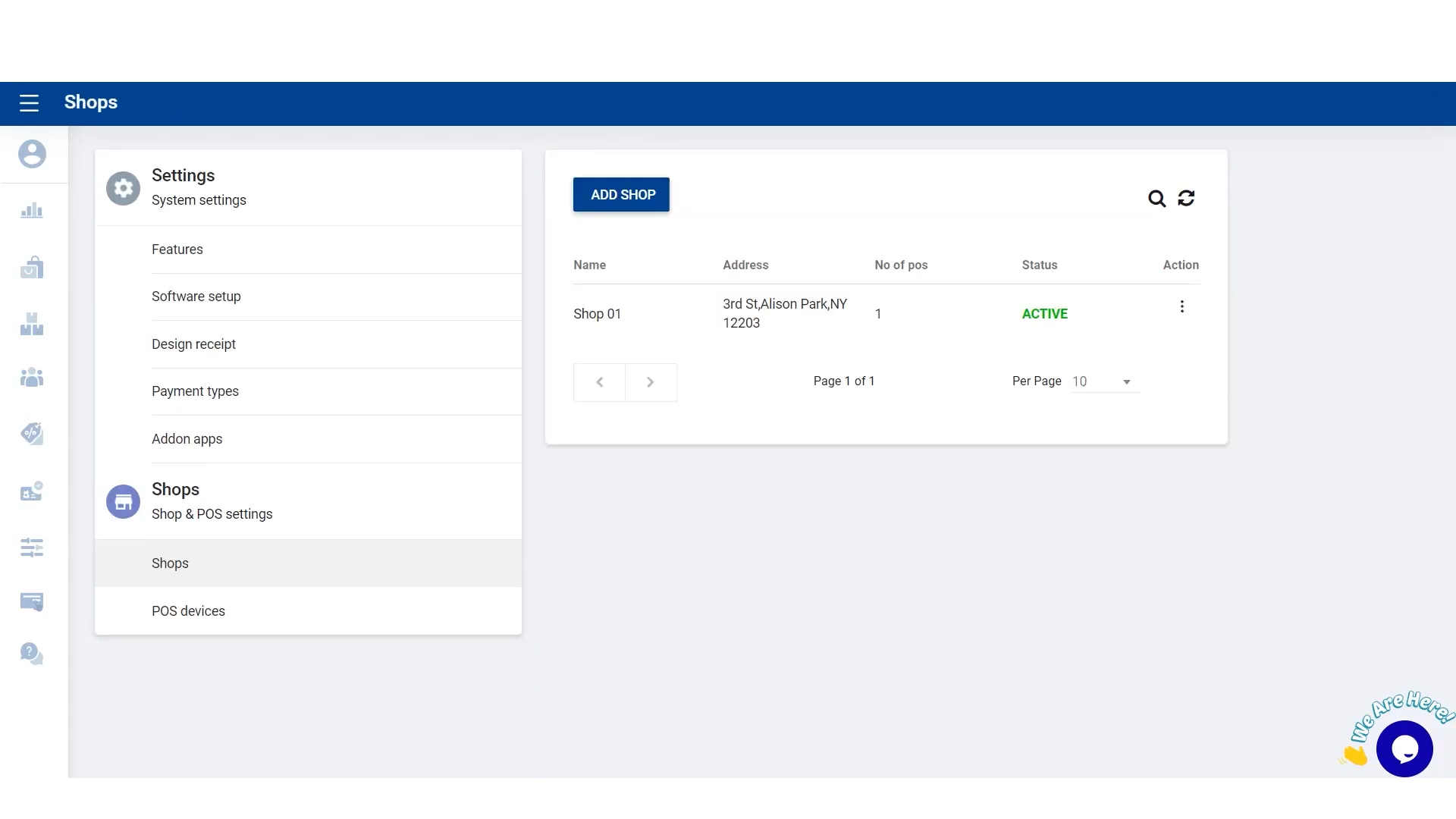Go to next page arrow
The width and height of the screenshot is (1456, 819).
[x=651, y=382]
